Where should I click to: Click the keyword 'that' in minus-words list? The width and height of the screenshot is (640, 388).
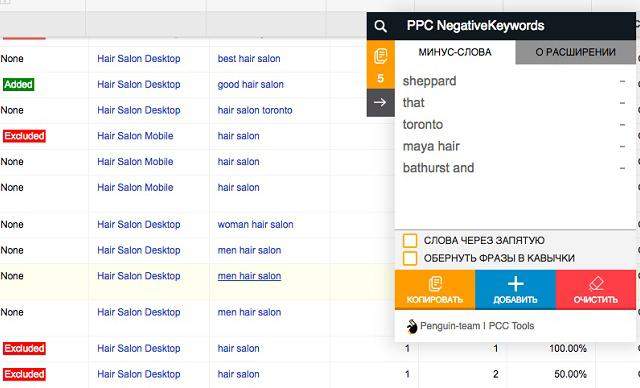point(413,103)
